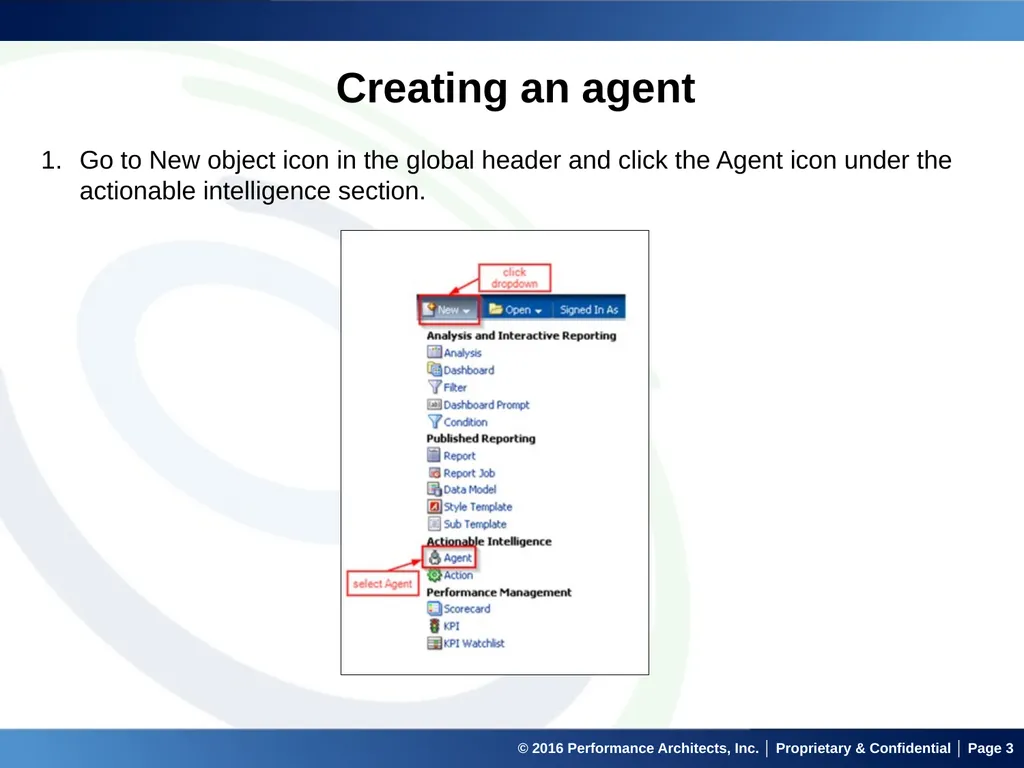Expand the Open dropdown arrow
The width and height of the screenshot is (1024, 768).
coord(538,311)
